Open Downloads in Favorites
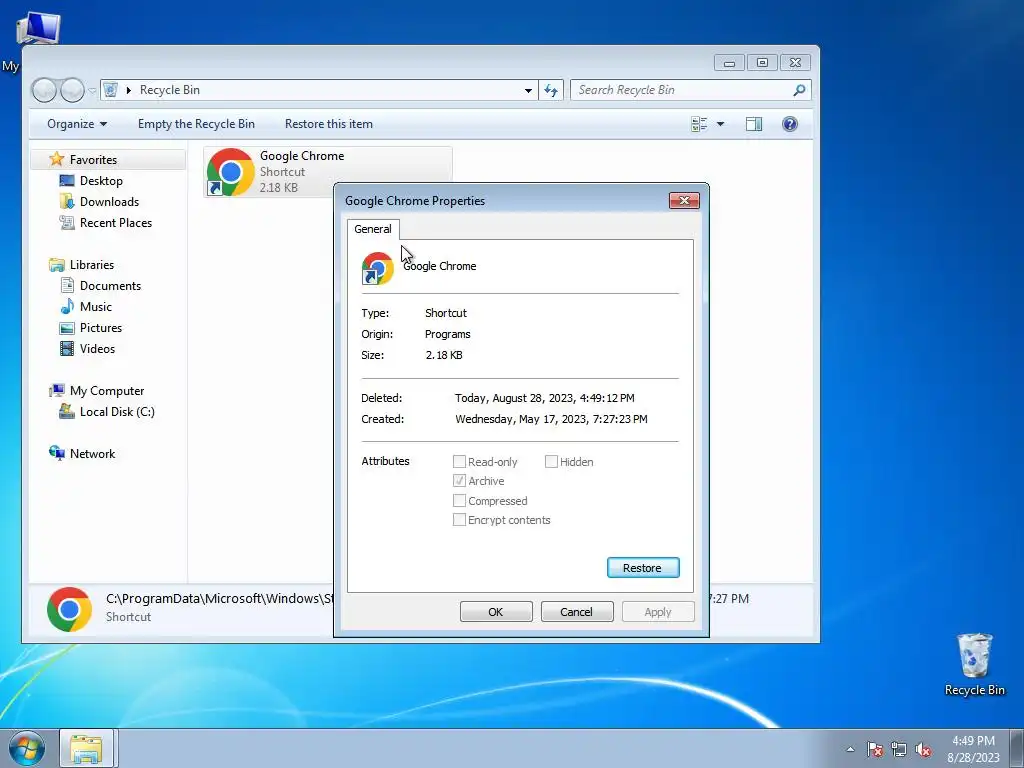This screenshot has width=1024, height=768. point(109,202)
